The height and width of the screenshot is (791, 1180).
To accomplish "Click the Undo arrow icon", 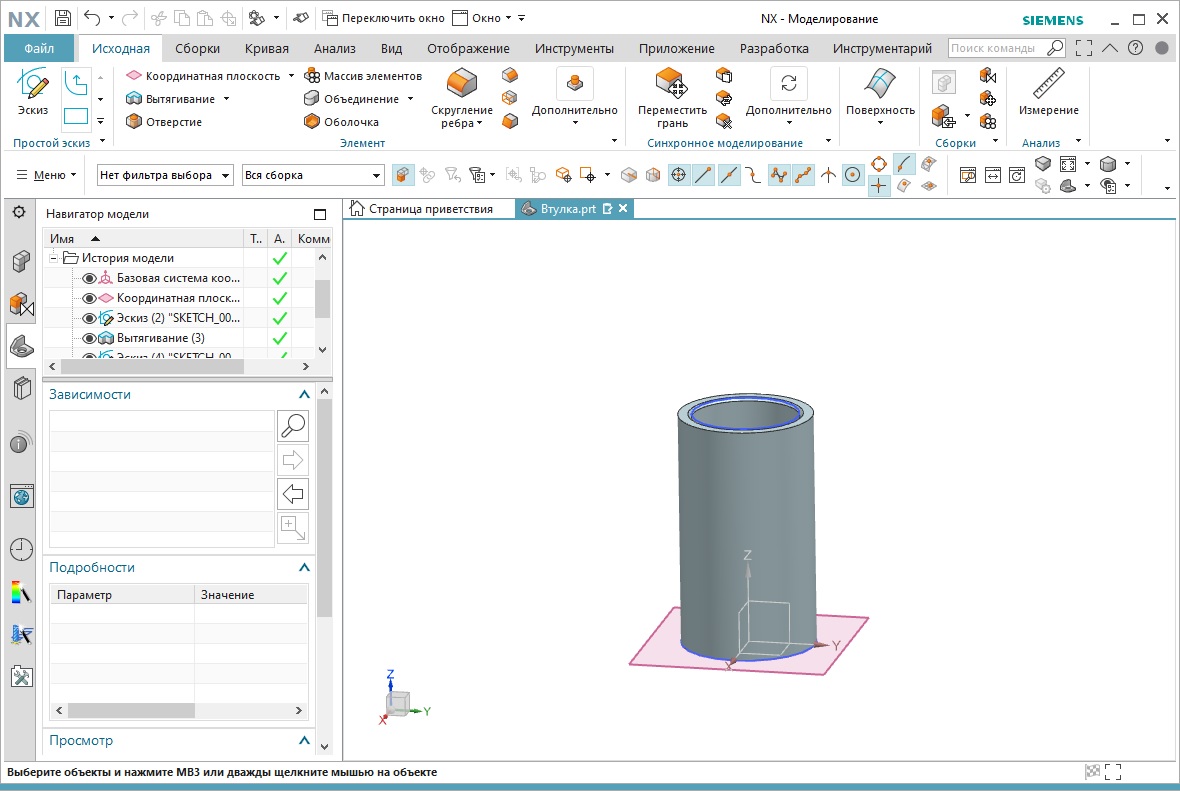I will click(92, 18).
